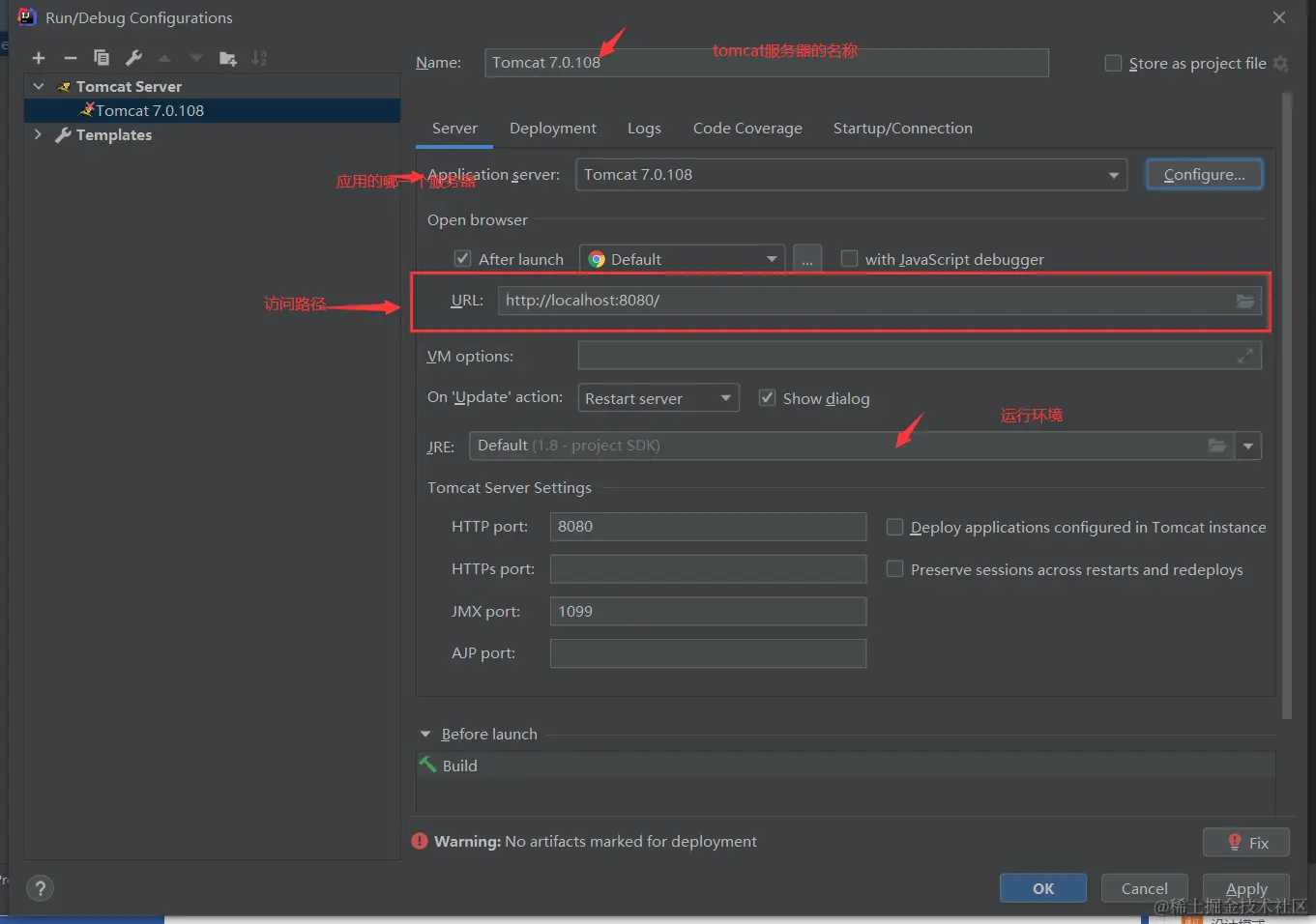Move configuration up arrow
Screen dimensions: 1316x924
point(164,58)
